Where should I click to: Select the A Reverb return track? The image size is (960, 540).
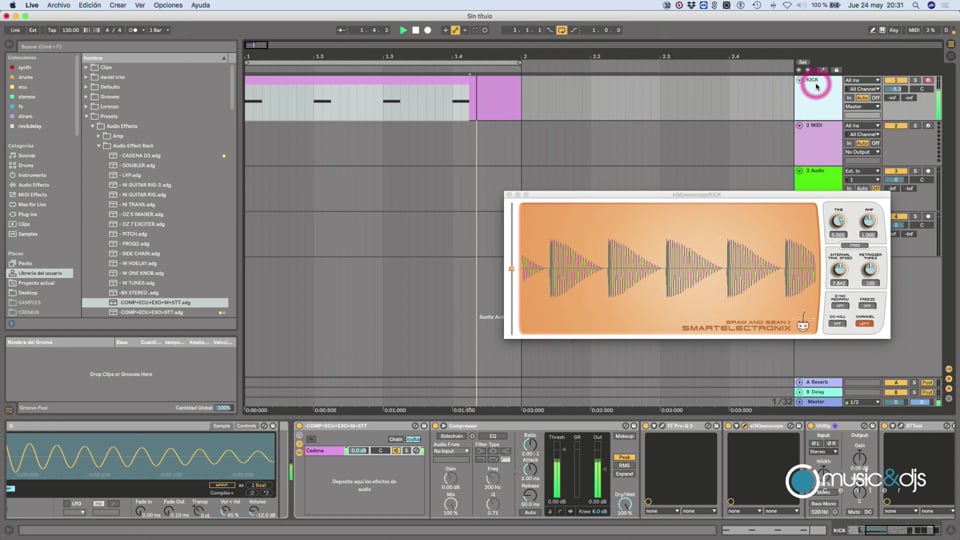(x=819, y=382)
